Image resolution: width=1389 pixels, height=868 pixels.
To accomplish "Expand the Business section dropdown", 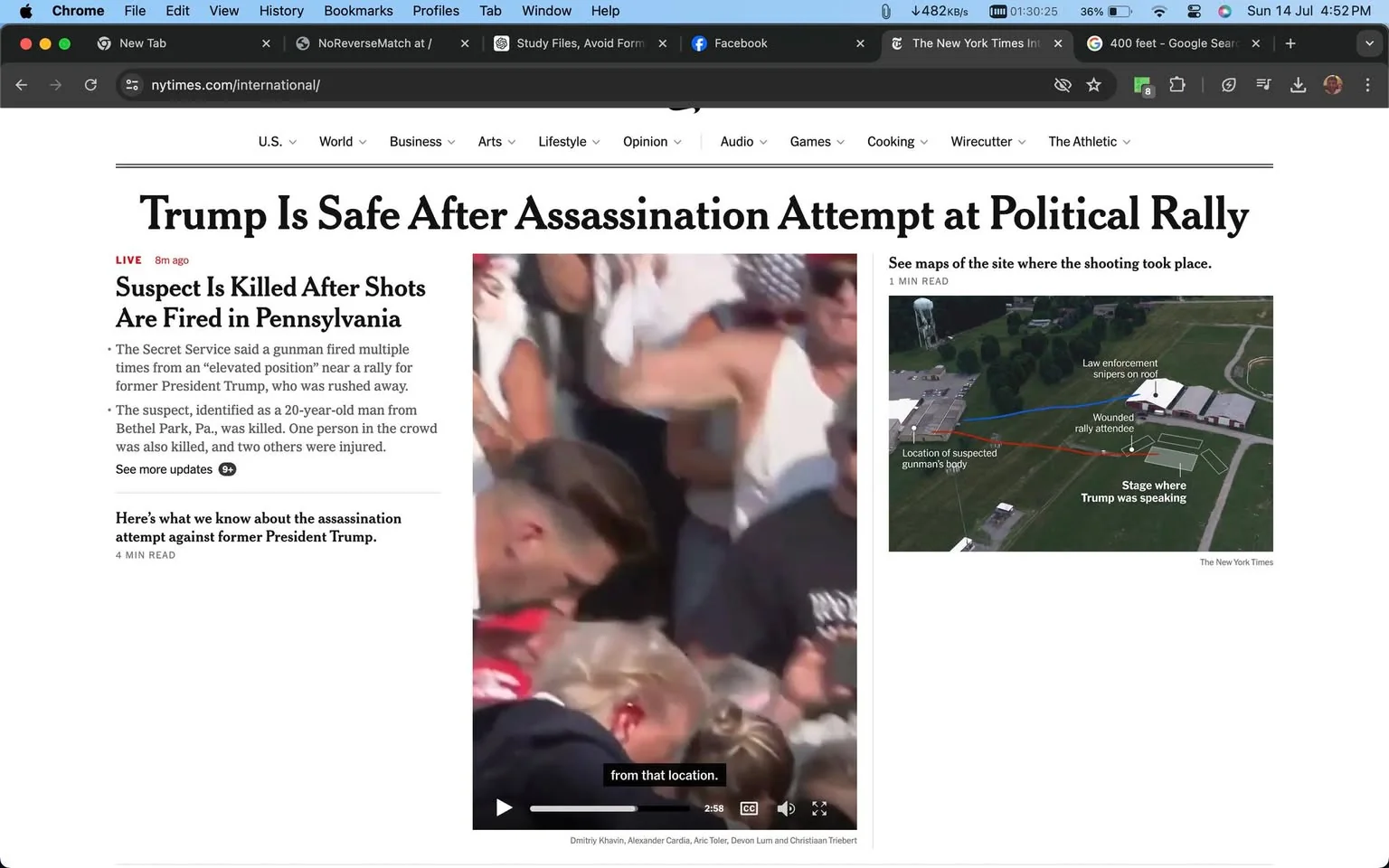I will coord(422,142).
